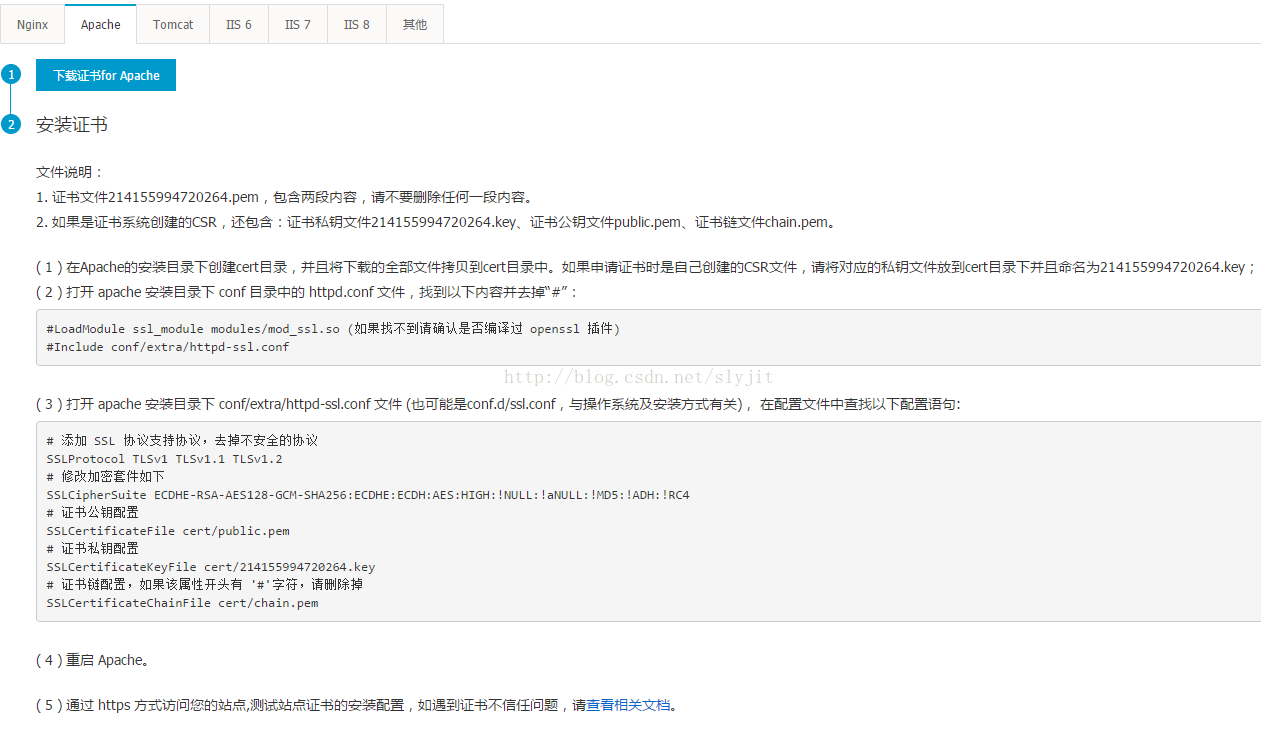This screenshot has height=733, width=1261.
Task: Click the SSLProtocol TLSv1 configuration line
Action: pos(164,459)
